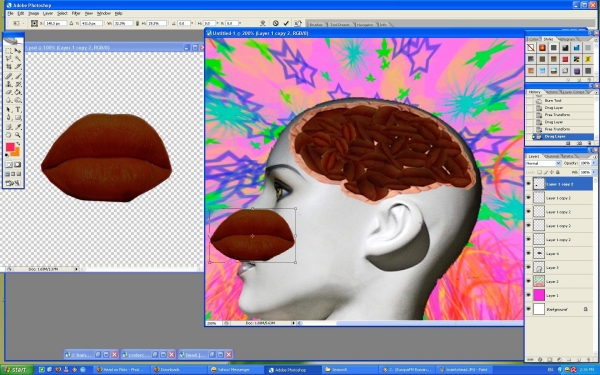Open the layer Opacity slider arrow
Image resolution: width=600 pixels, height=375 pixels.
click(x=594, y=163)
